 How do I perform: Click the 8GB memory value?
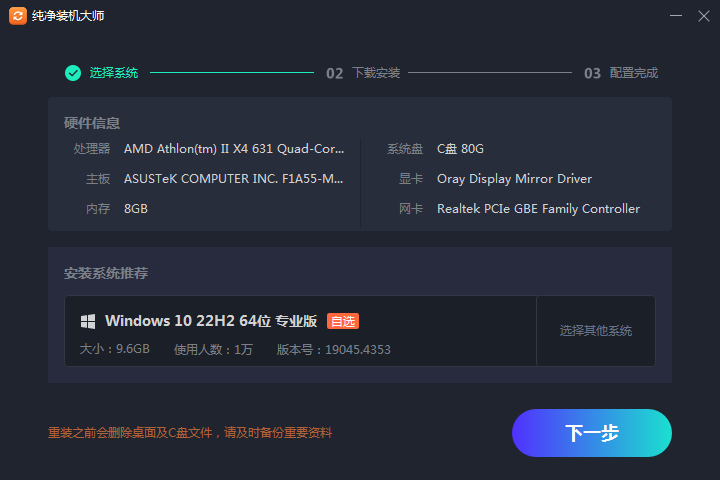point(136,209)
